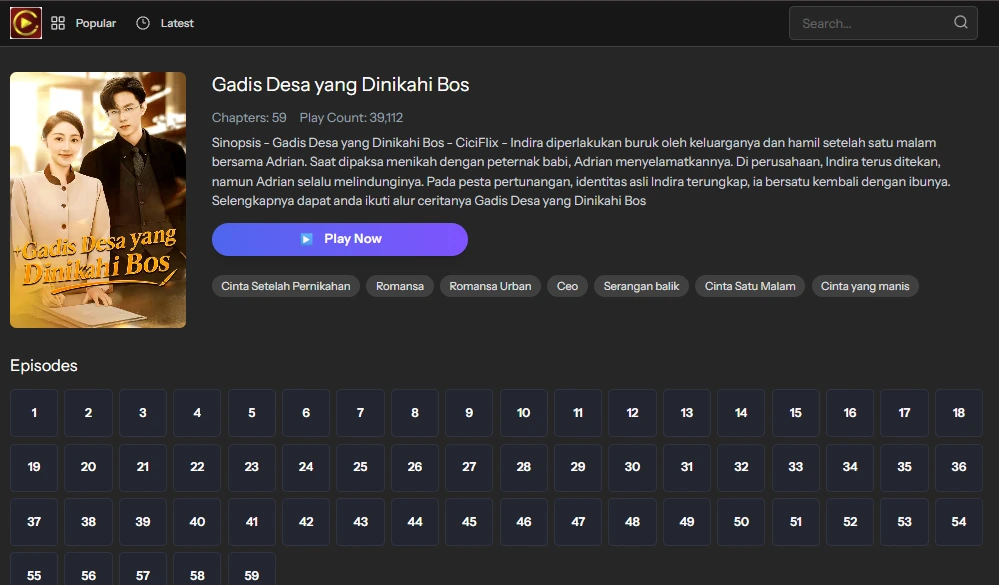Select the grid icon next to Popular
The image size is (999, 585).
[x=57, y=22]
